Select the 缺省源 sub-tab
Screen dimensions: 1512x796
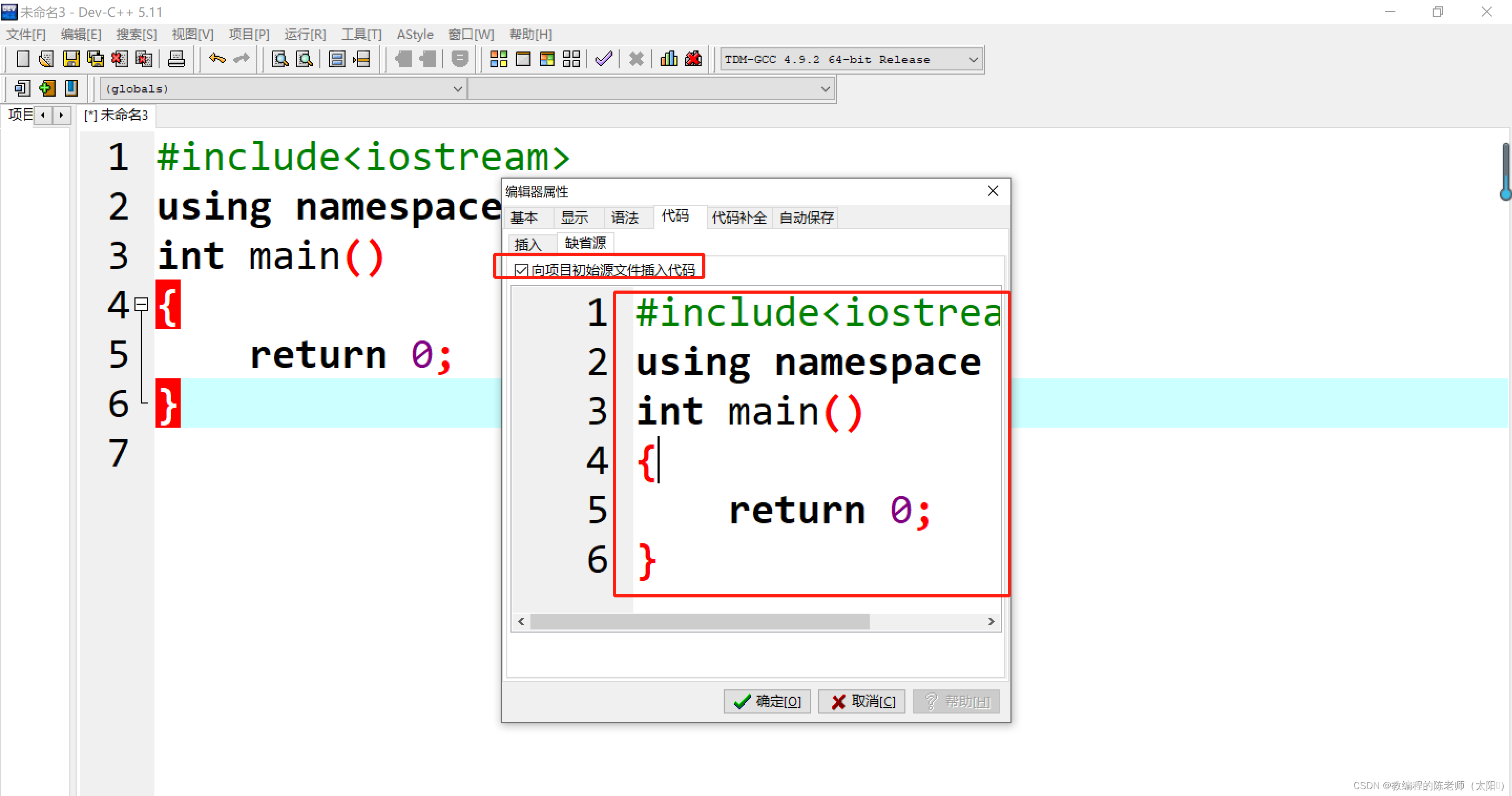[x=585, y=243]
